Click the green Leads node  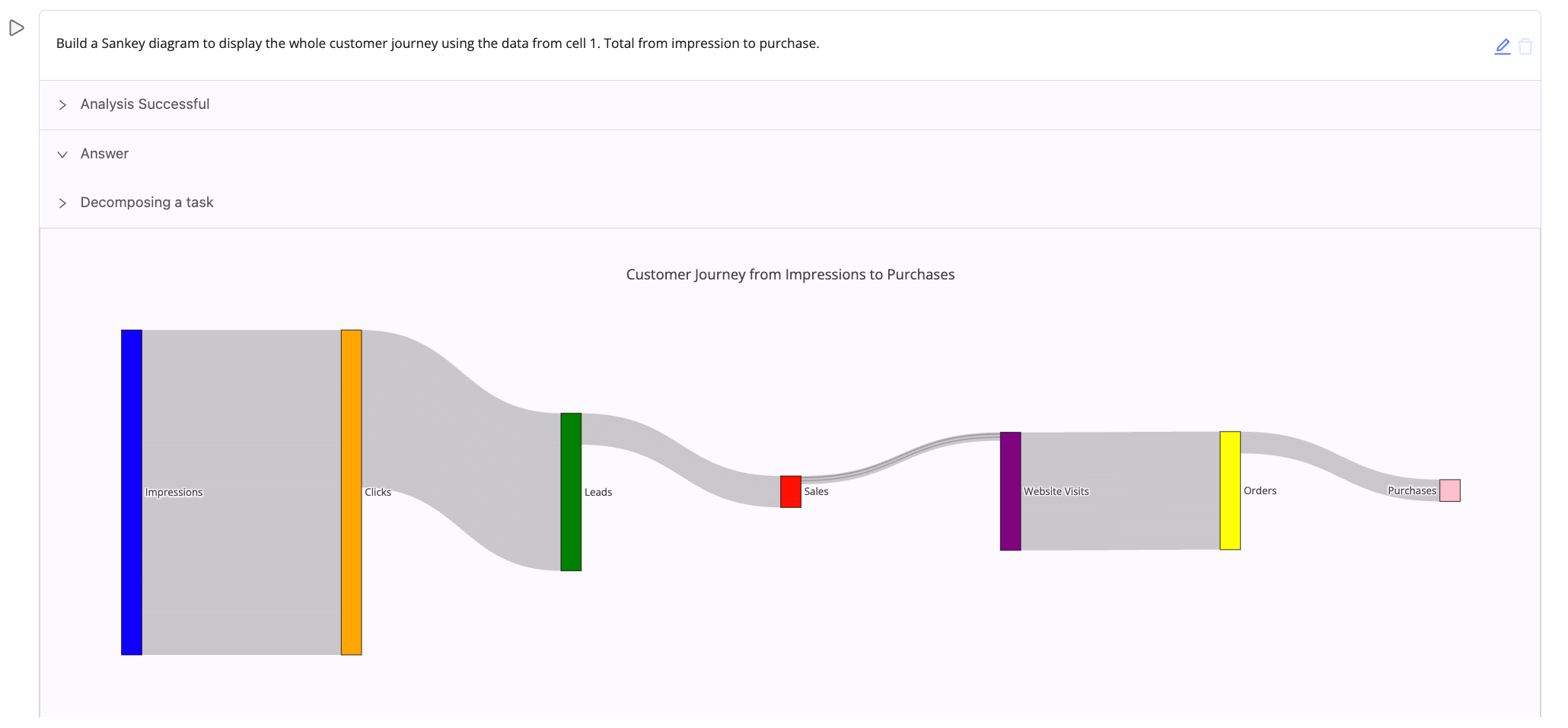[x=571, y=492]
